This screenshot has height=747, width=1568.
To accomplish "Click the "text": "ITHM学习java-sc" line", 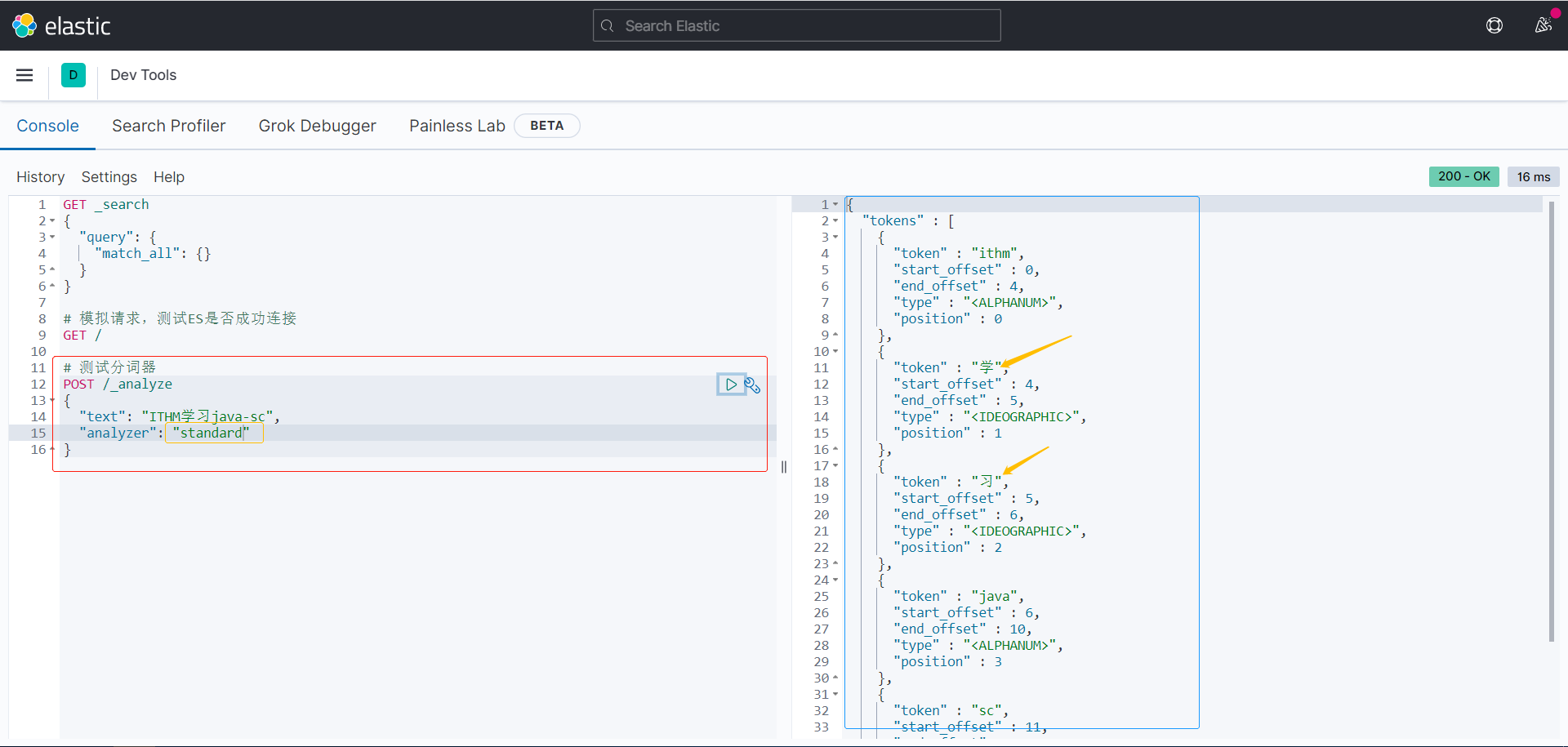I will coord(180,417).
